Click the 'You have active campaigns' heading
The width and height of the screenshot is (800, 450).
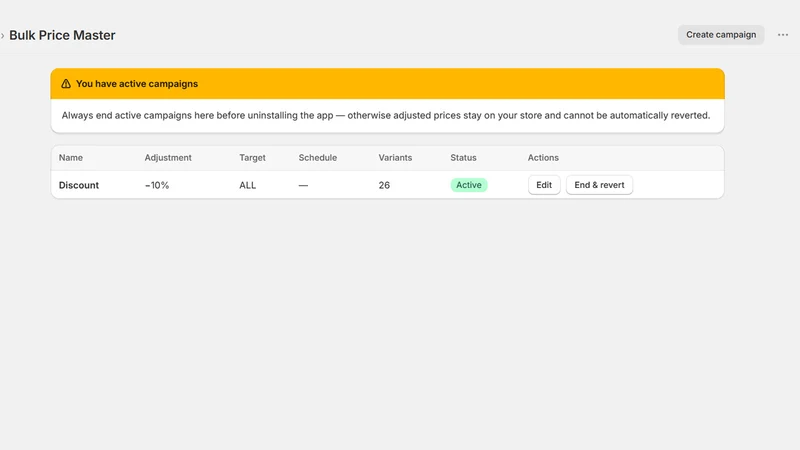(x=137, y=84)
